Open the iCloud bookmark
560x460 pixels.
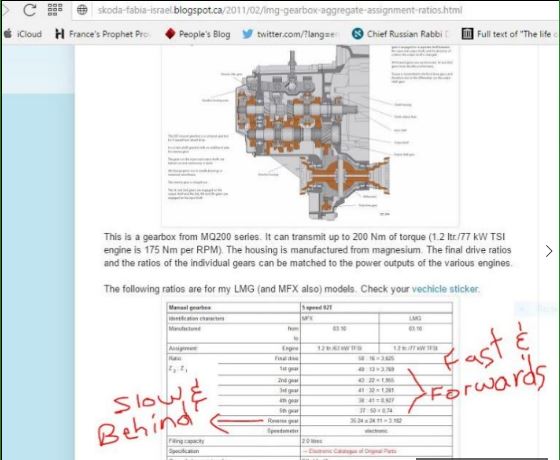pos(23,34)
